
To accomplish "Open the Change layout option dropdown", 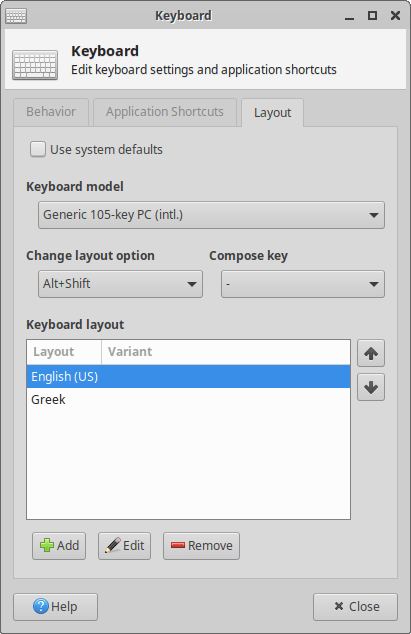I will 120,284.
